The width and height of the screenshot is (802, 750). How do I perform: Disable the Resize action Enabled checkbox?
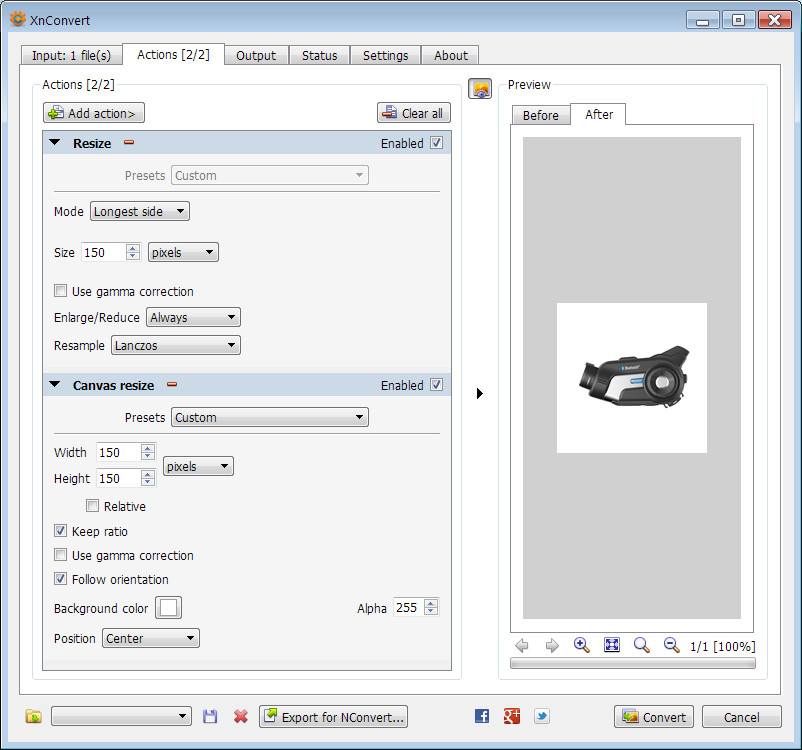[436, 143]
